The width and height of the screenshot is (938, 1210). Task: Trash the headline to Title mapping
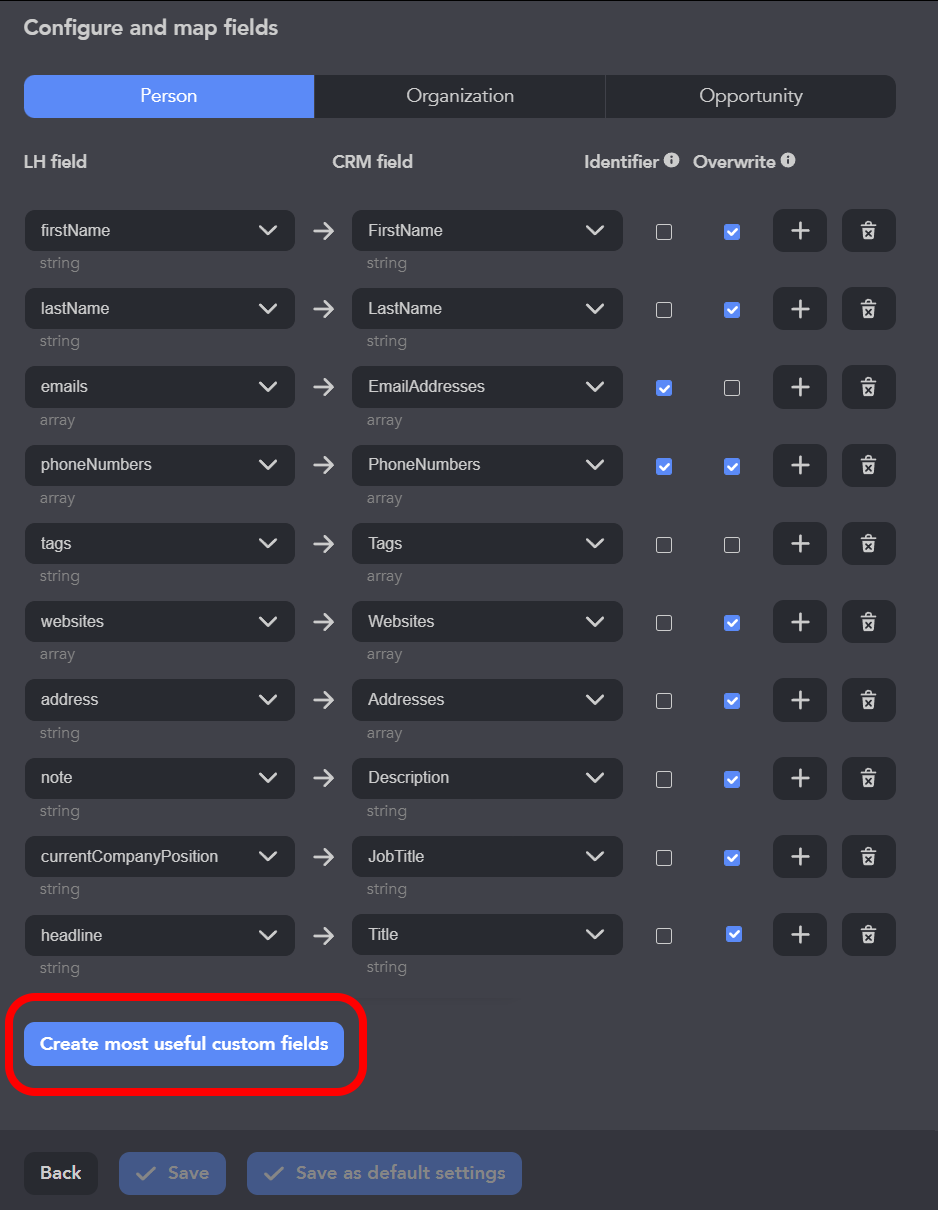click(x=868, y=935)
